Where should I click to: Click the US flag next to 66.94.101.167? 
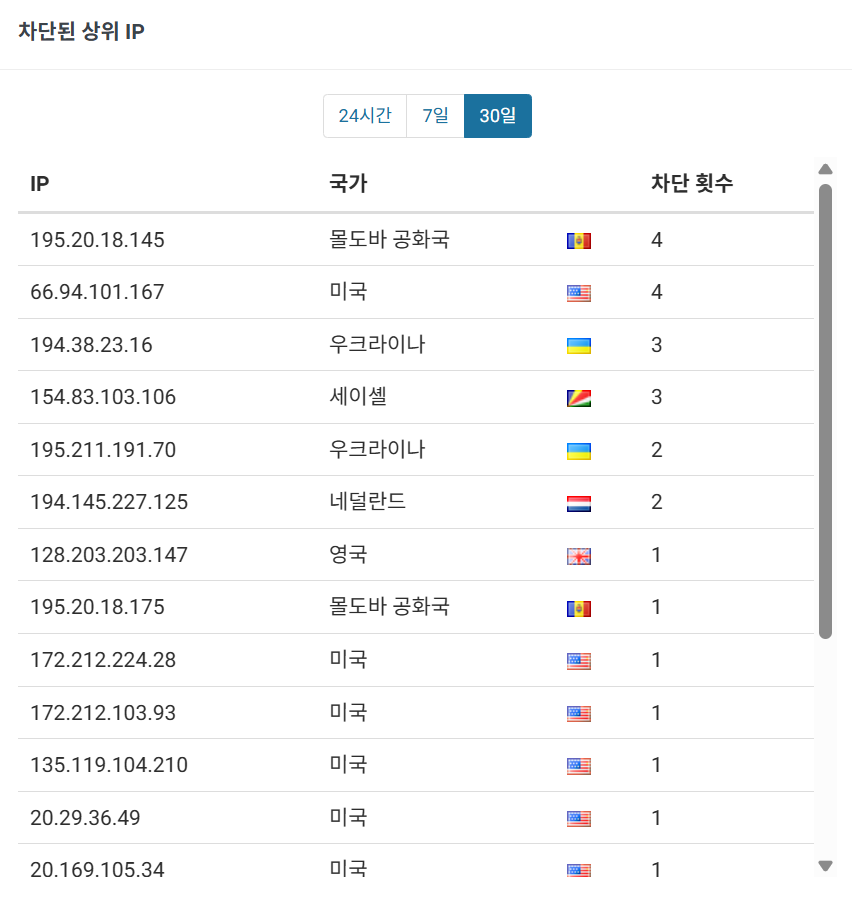(x=579, y=293)
